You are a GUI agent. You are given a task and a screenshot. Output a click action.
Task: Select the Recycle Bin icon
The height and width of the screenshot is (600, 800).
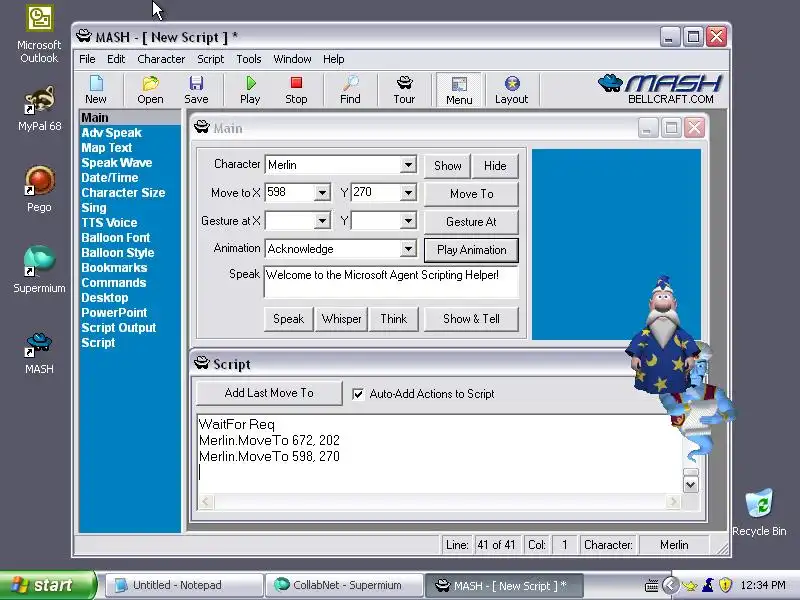pyautogui.click(x=759, y=512)
